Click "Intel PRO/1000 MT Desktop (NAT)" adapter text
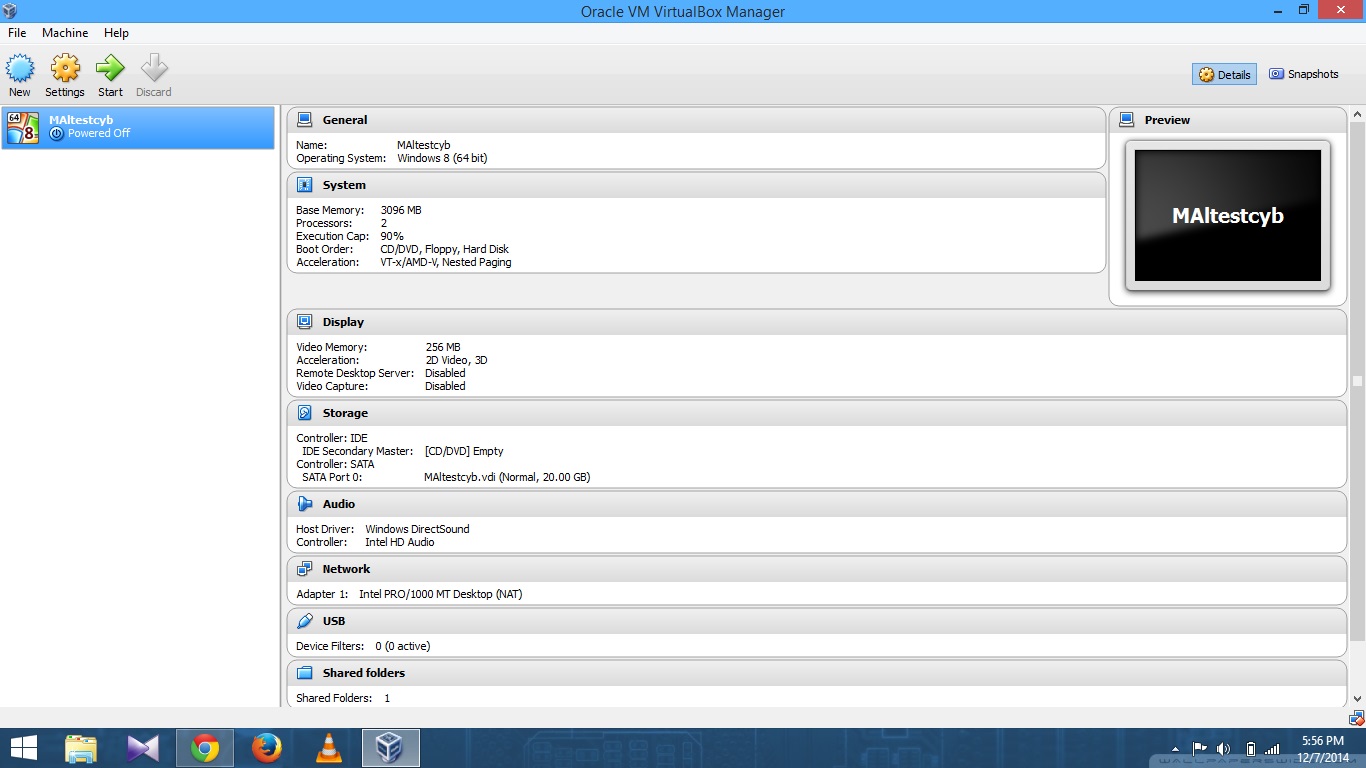Viewport: 1366px width, 768px height. [441, 594]
